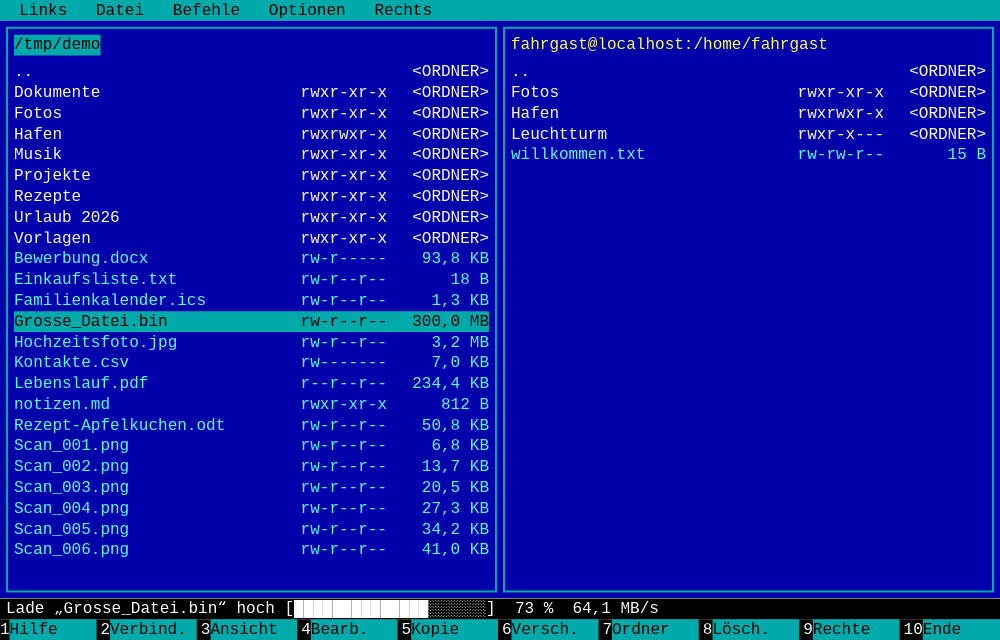The image size is (1000, 640).
Task: Select the Musik folder in left panel
Action: point(251,154)
